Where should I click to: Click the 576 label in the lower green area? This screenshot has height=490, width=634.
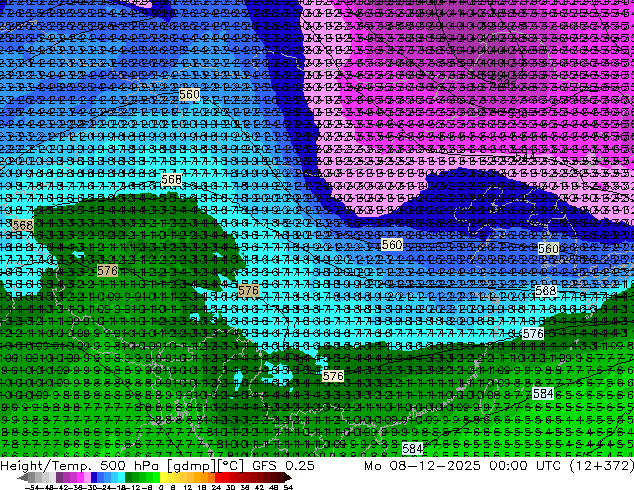[x=333, y=376]
